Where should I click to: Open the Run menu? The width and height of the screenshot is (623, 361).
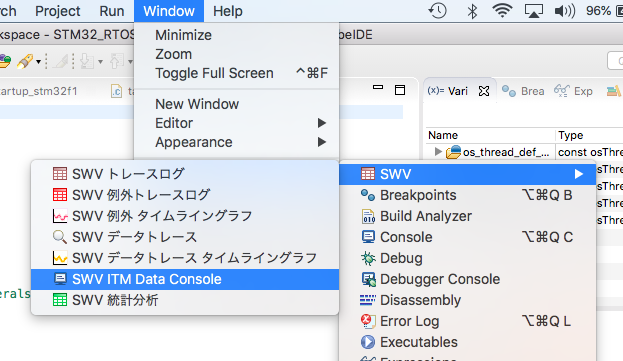click(112, 11)
